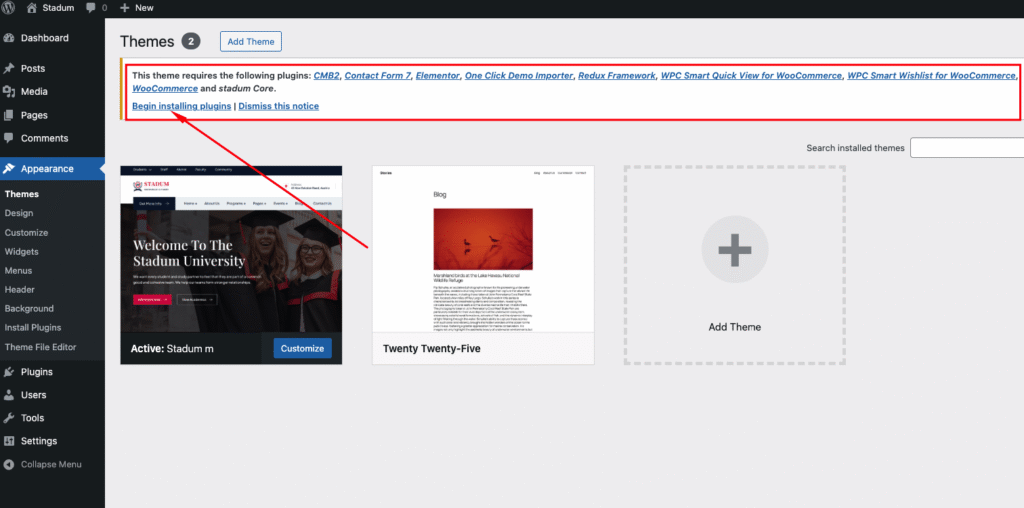Screen dimensions: 1024x508
Task: Click Stadum site name in admin bar
Action: click(x=58, y=8)
